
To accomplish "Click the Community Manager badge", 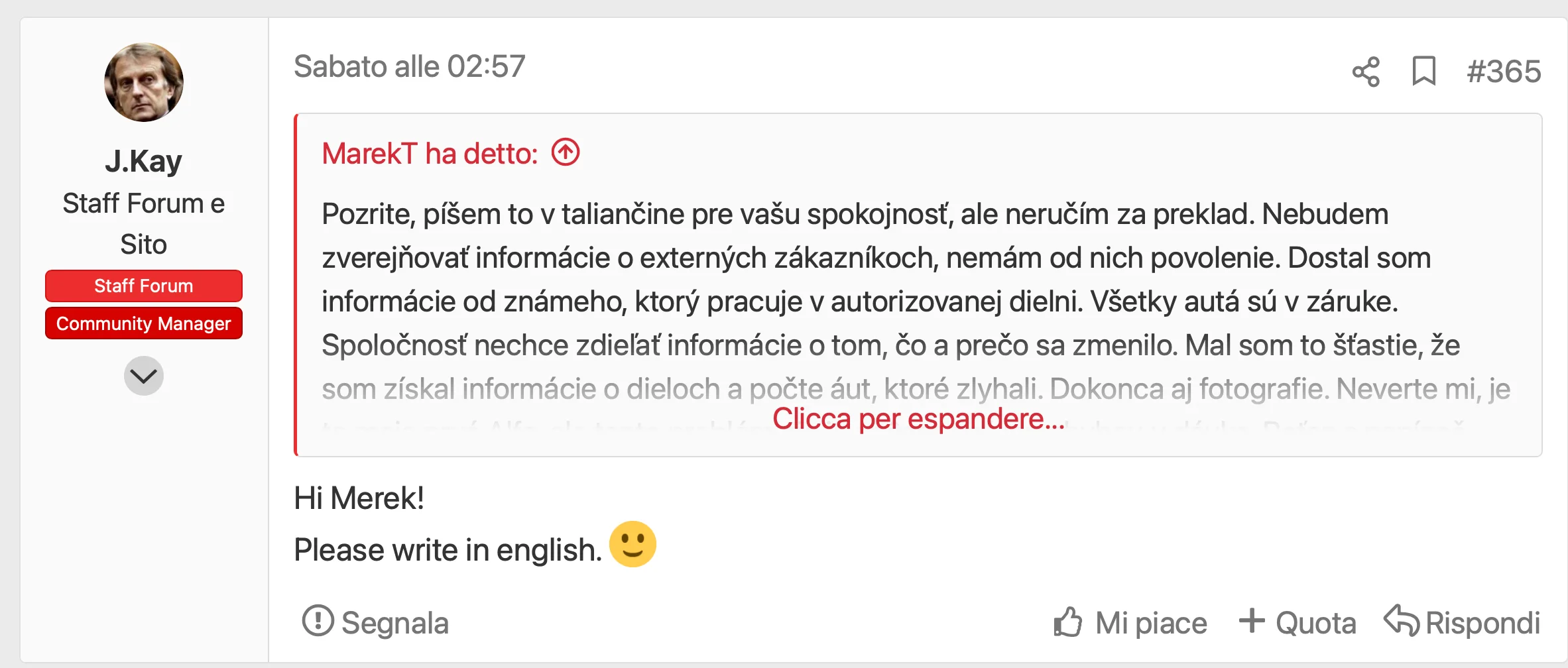I will [x=143, y=323].
